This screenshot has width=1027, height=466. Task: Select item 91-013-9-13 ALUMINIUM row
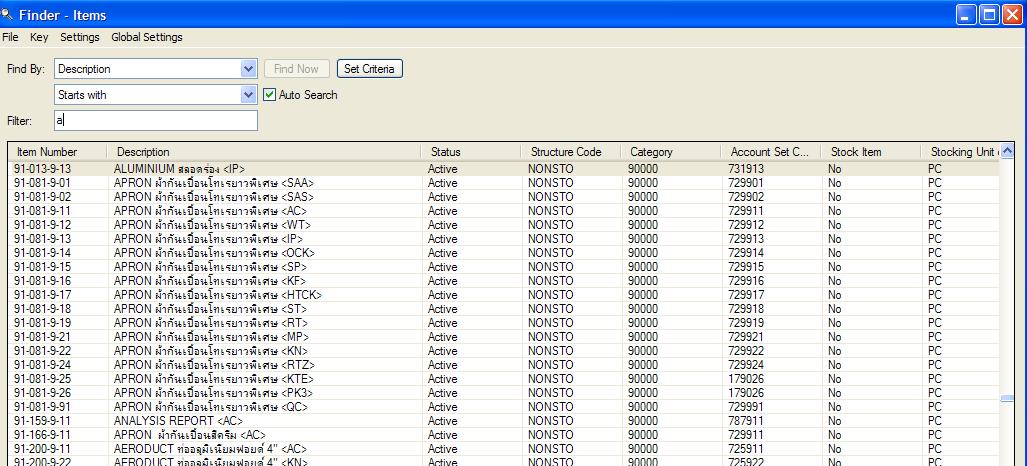(504, 168)
